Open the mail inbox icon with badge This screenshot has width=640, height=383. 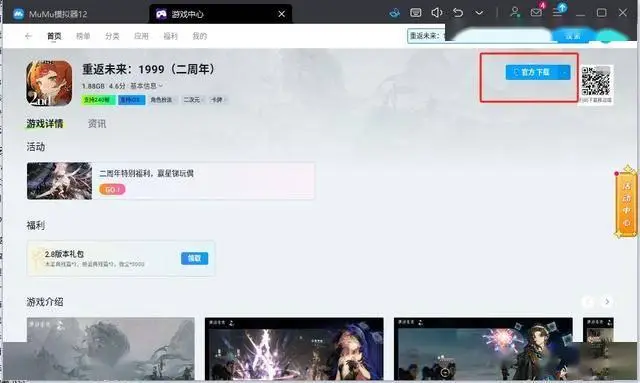pos(536,12)
